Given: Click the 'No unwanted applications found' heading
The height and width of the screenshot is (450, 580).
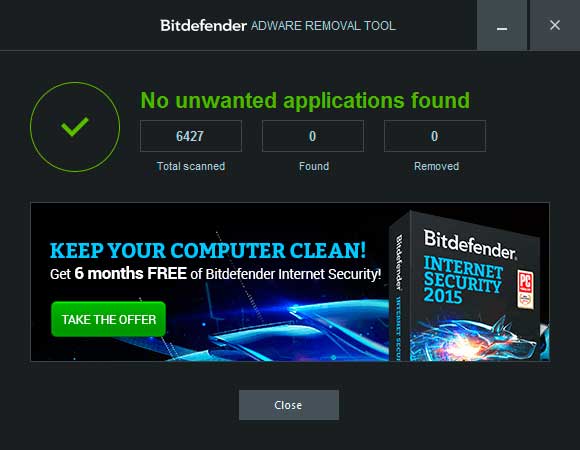Looking at the screenshot, I should click(x=305, y=101).
